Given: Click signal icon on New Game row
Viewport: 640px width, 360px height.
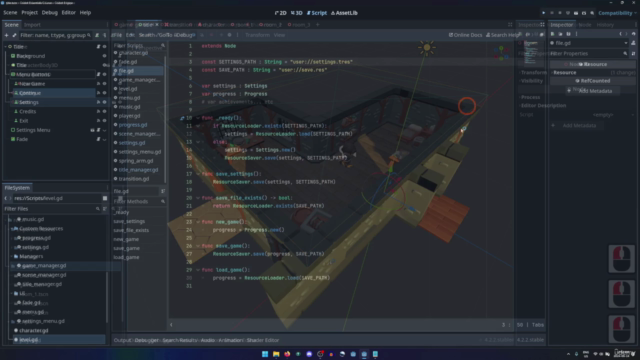Looking at the screenshot, I should pyautogui.click(x=98, y=84).
